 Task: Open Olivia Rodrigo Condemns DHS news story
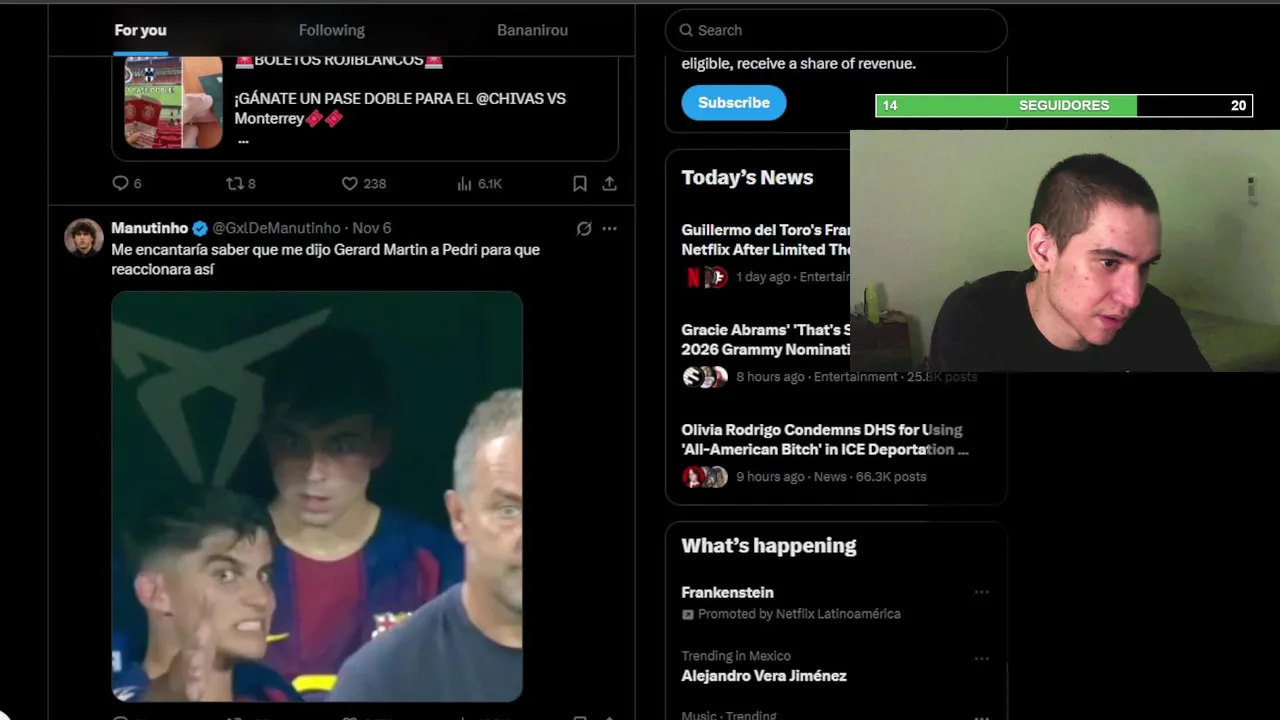pyautogui.click(x=825, y=439)
